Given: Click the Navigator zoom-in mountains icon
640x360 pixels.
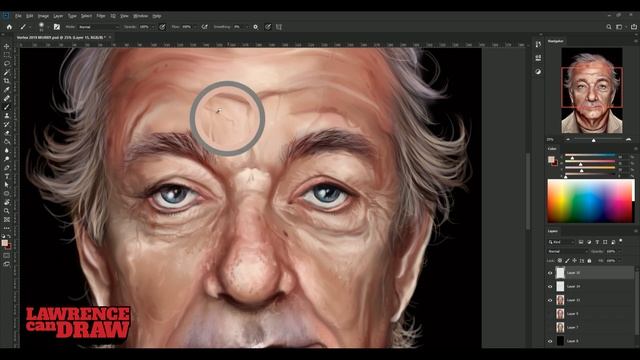Looking at the screenshot, I should (x=629, y=140).
